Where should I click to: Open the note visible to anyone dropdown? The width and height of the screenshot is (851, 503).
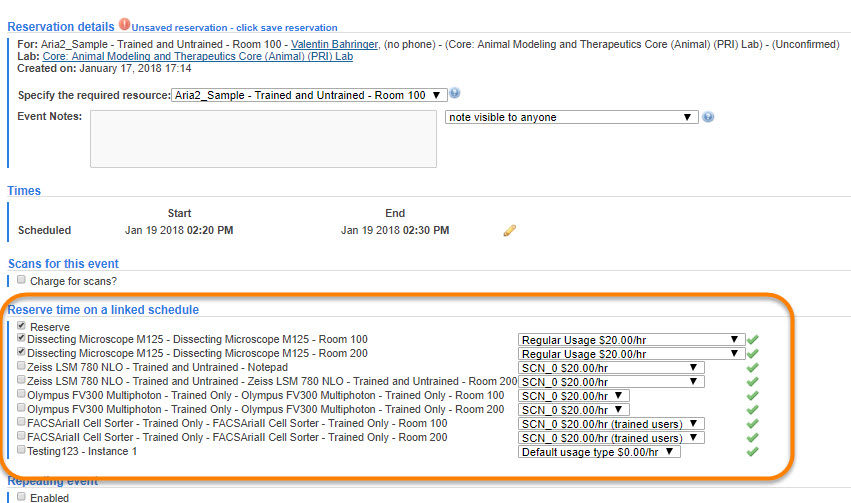571,117
